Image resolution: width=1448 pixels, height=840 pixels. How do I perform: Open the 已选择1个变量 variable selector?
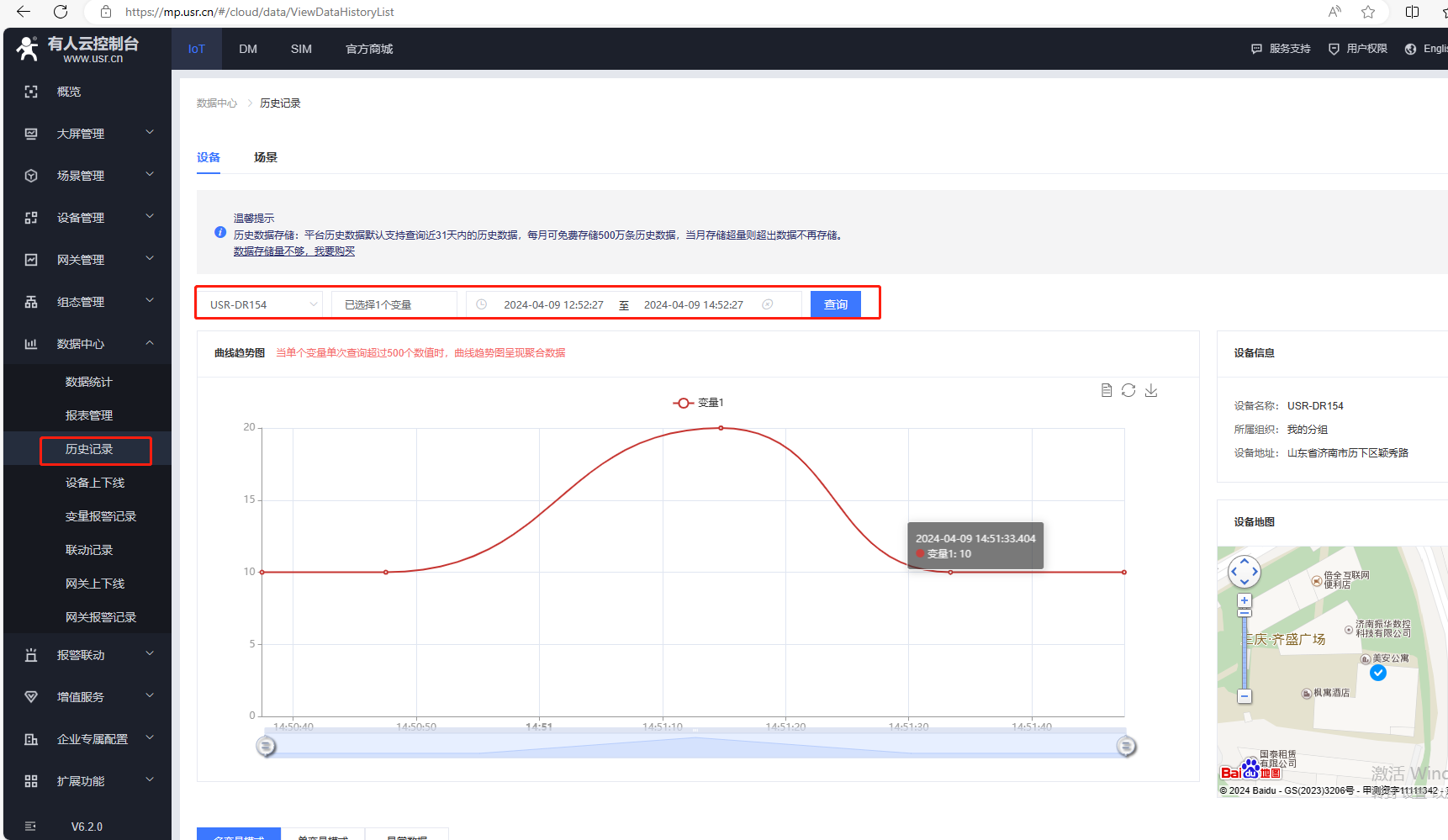(394, 304)
